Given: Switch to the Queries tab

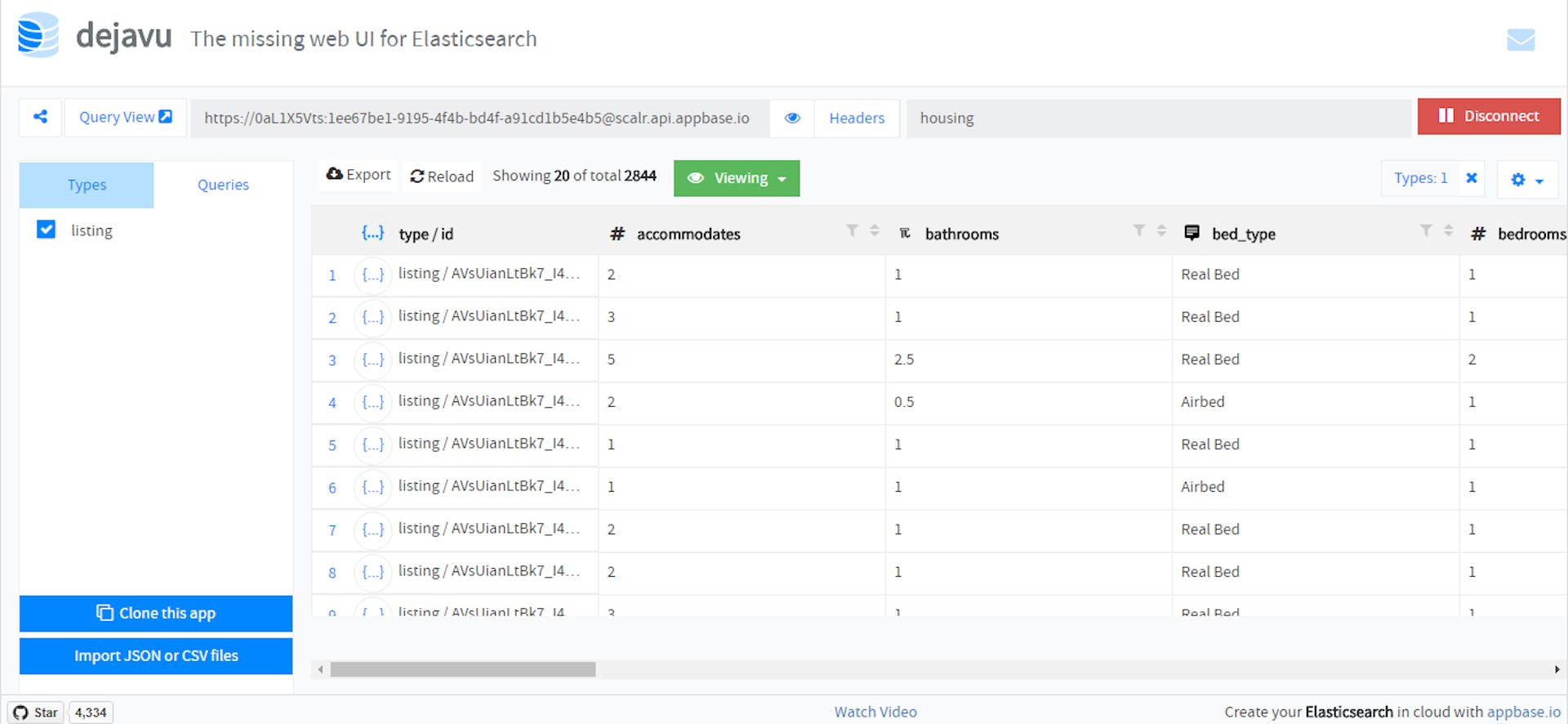Looking at the screenshot, I should click(x=223, y=185).
